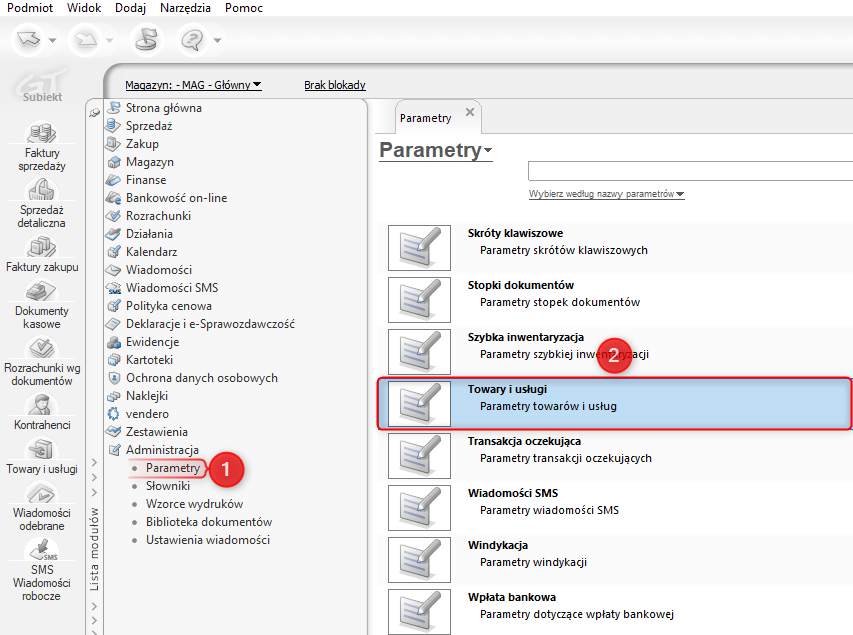Open Stopki dokumentów parameters
The width and height of the screenshot is (853, 635).
(615, 300)
